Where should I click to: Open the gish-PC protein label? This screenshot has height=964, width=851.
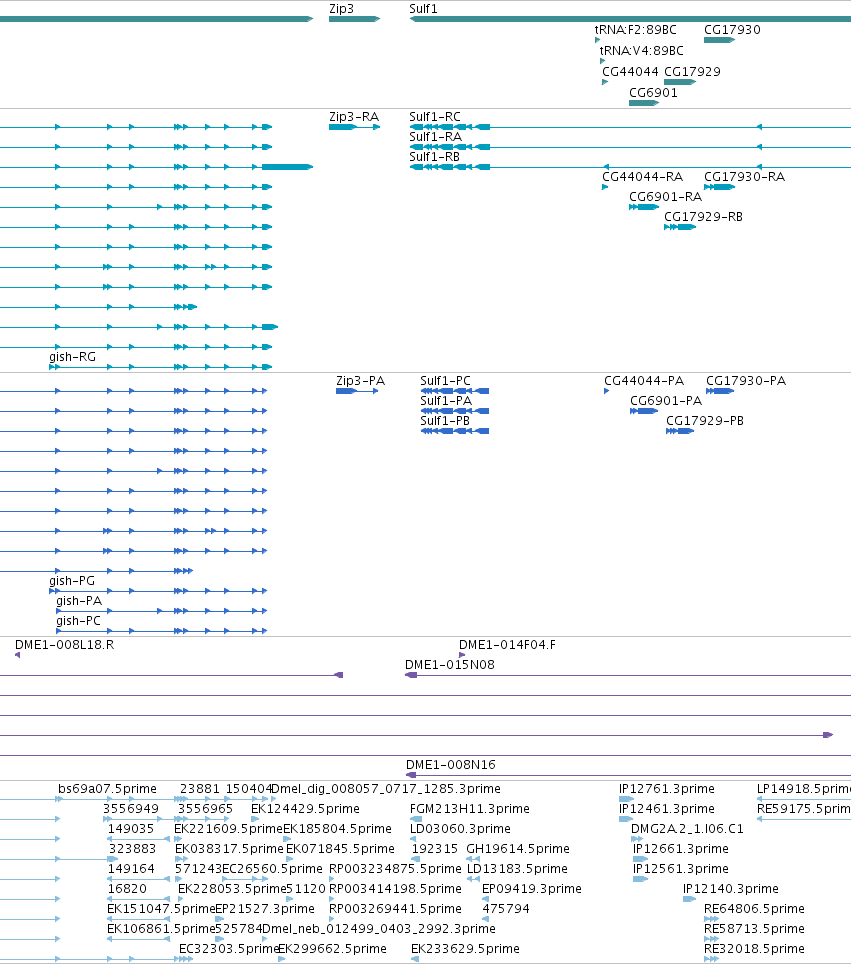coord(78,621)
